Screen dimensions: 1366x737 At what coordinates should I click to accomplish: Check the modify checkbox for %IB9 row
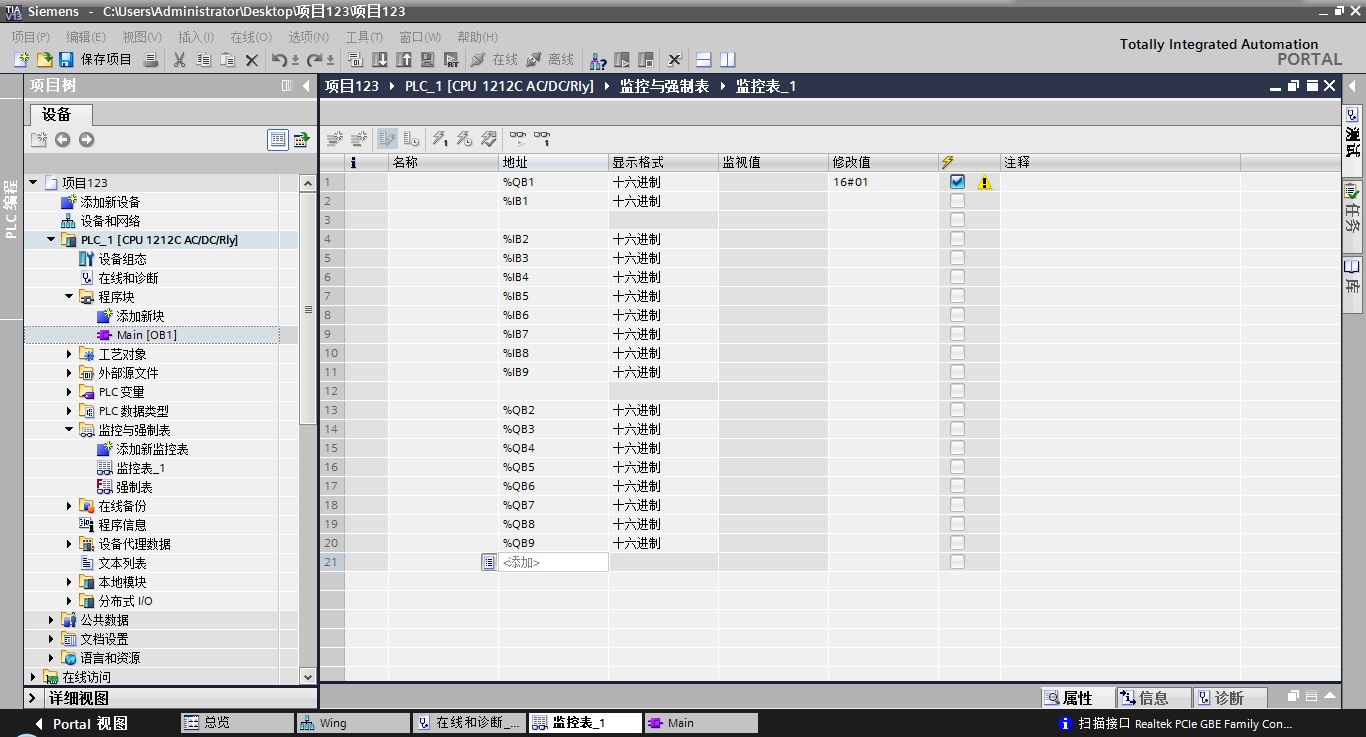click(958, 372)
